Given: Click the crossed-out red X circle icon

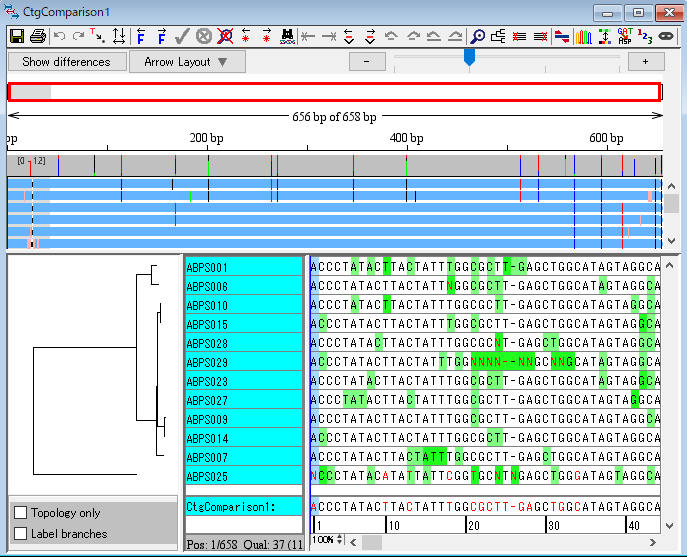Looking at the screenshot, I should (225, 36).
